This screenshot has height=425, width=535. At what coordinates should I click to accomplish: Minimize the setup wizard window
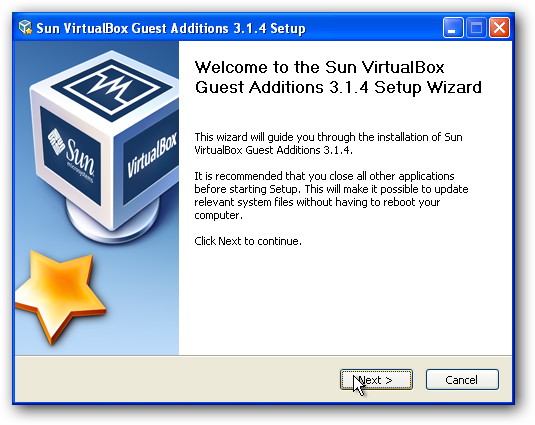(x=453, y=27)
